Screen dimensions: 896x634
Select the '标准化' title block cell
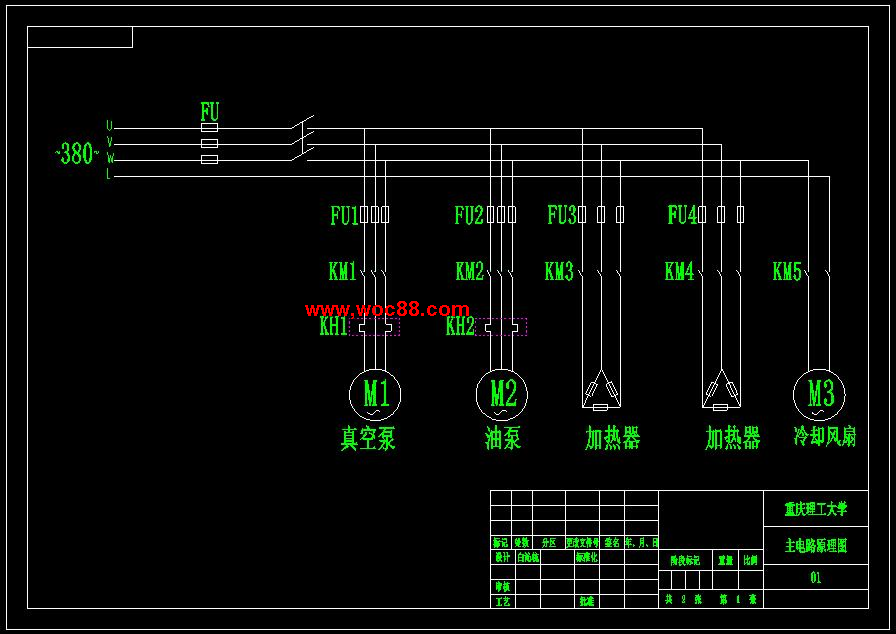tap(587, 557)
